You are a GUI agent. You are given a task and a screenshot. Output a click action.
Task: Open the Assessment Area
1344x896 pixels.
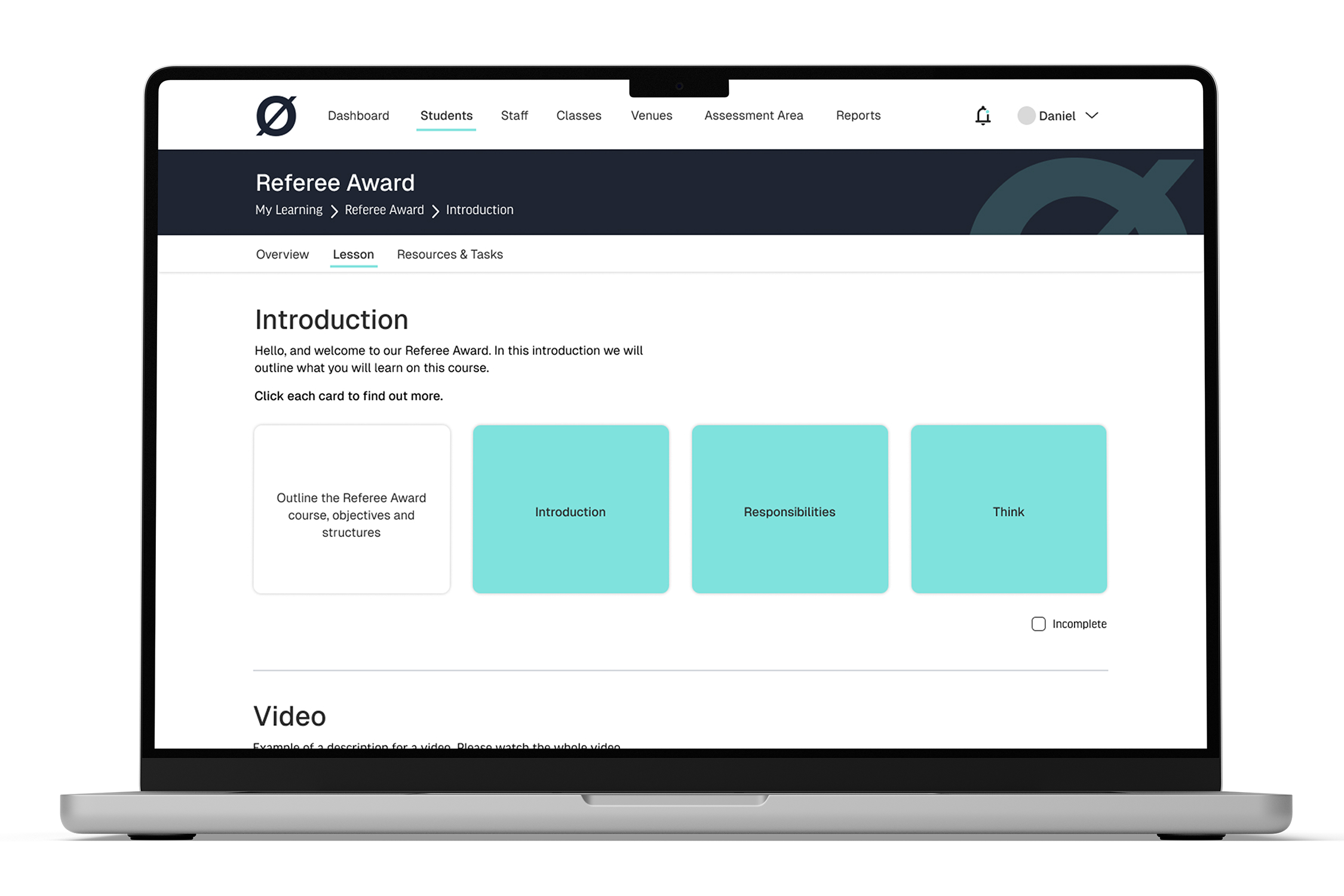[754, 115]
